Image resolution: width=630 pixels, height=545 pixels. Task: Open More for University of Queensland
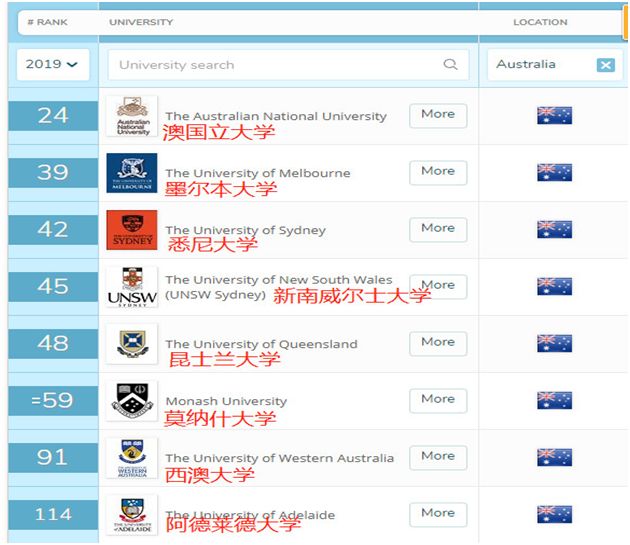[x=438, y=344]
